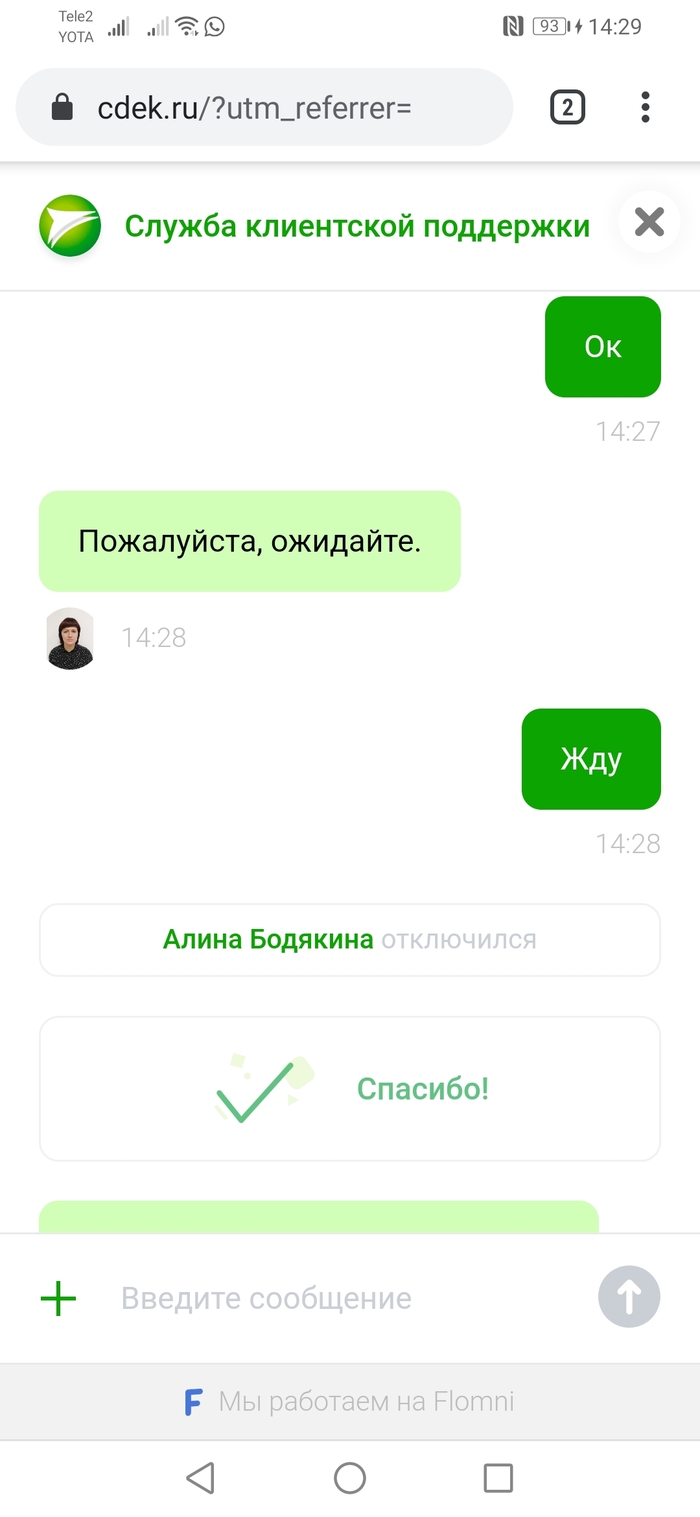Tap the Android back navigation button
The height and width of the screenshot is (1517, 700).
201,1478
